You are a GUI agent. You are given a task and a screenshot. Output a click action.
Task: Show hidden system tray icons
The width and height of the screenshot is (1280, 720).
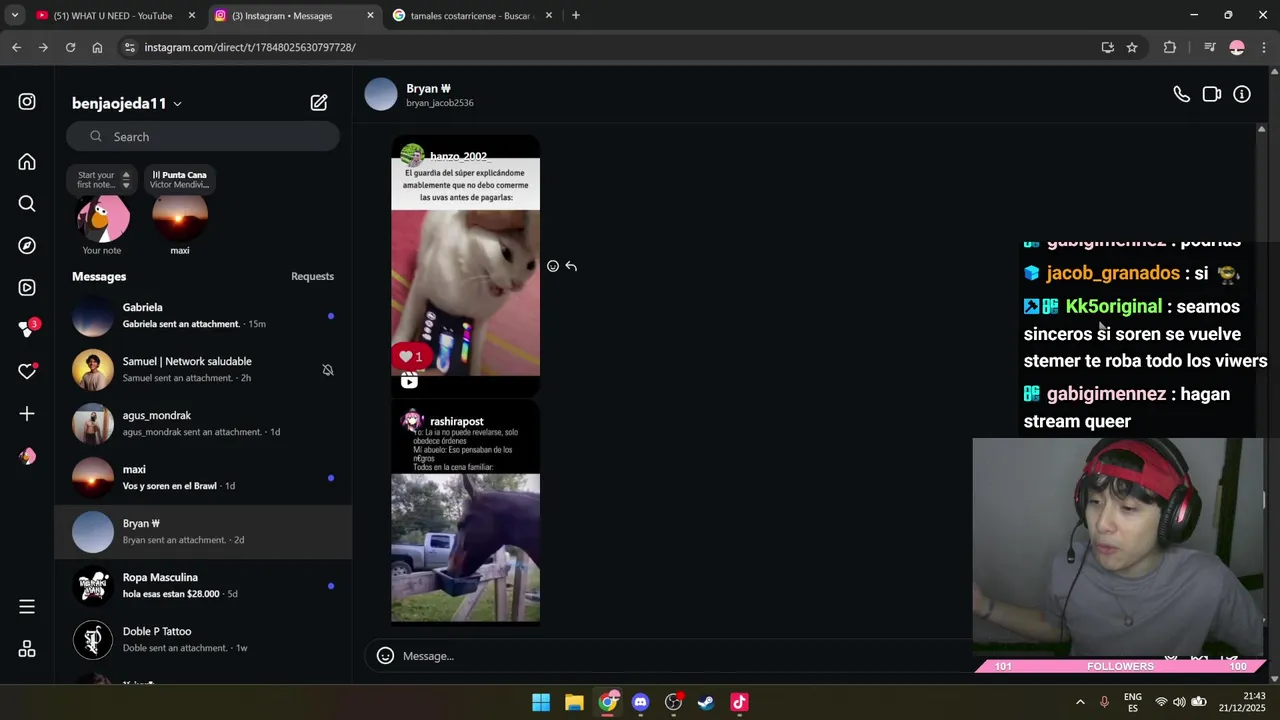tap(1080, 702)
